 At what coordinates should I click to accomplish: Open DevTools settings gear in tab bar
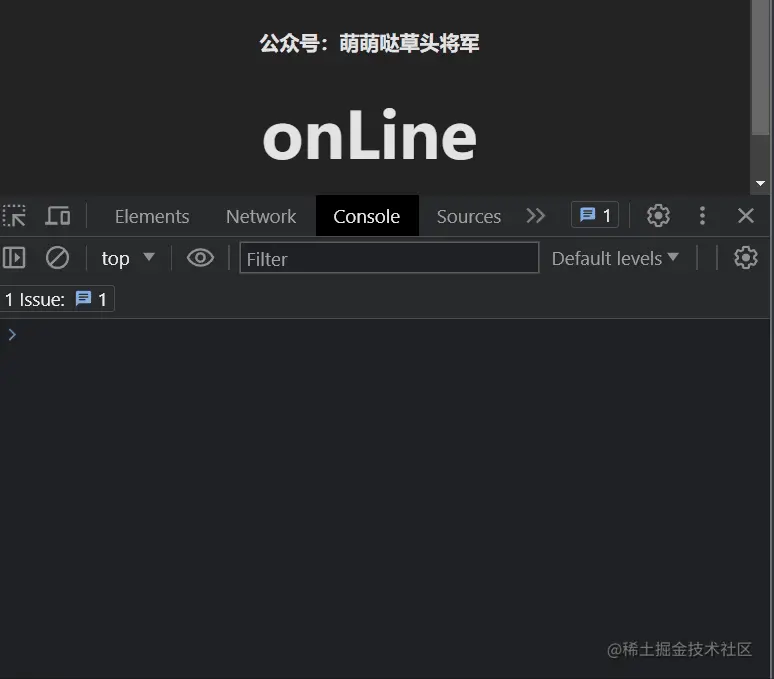point(658,216)
